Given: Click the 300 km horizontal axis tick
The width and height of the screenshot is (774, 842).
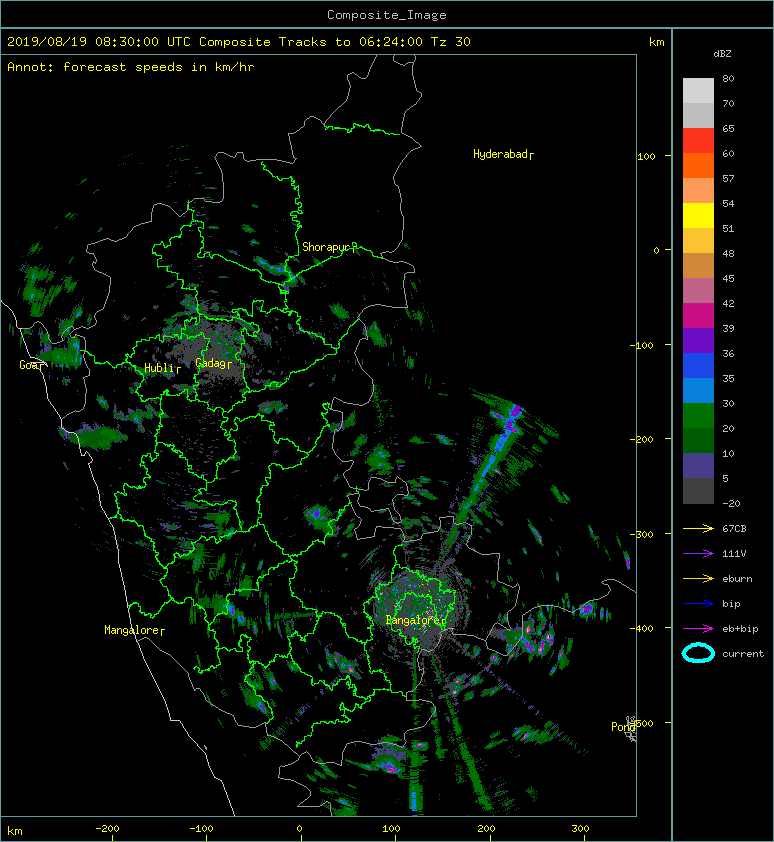Looking at the screenshot, I should click(x=580, y=829).
